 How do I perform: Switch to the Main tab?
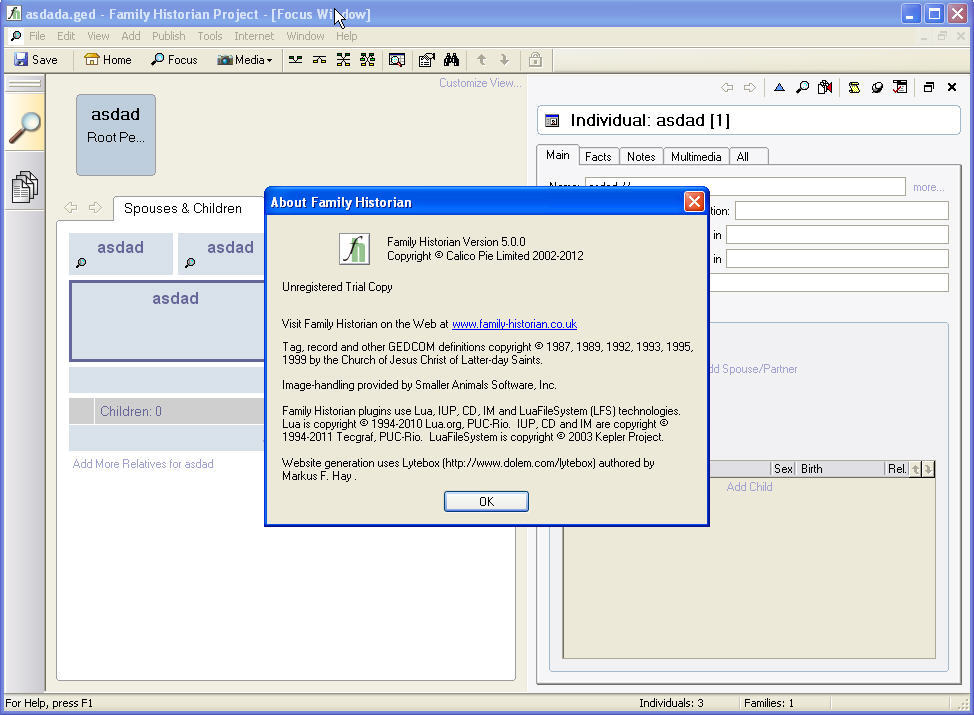pos(557,155)
